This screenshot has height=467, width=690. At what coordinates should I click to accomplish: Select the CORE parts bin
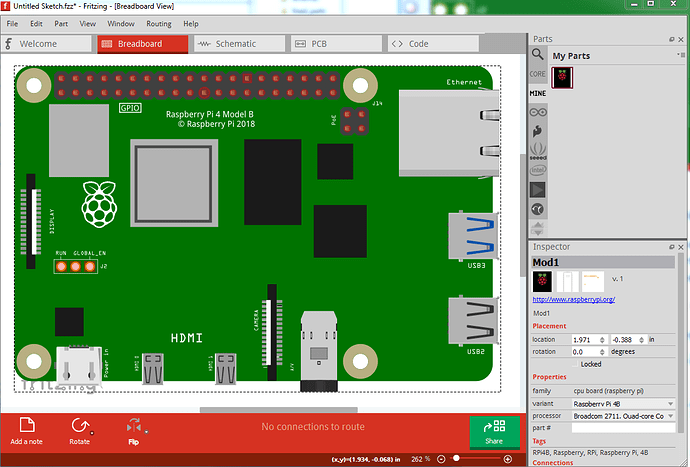click(537, 74)
